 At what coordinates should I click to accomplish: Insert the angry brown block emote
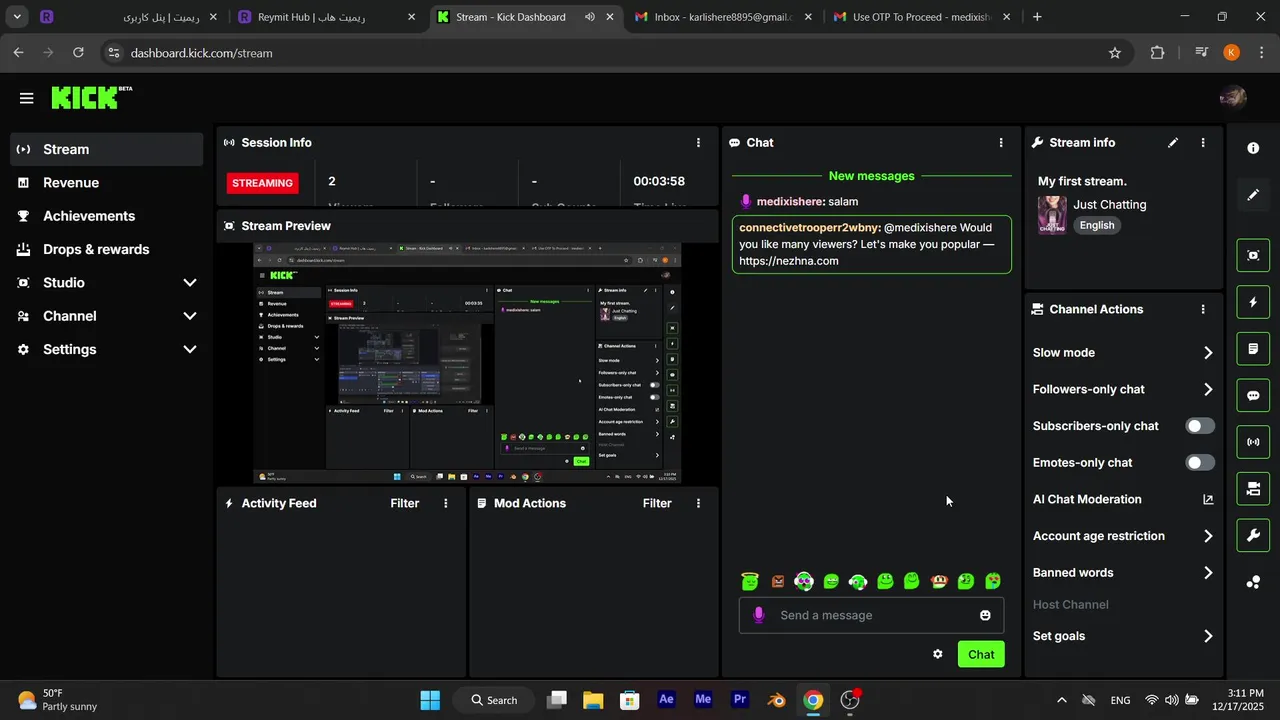778,581
